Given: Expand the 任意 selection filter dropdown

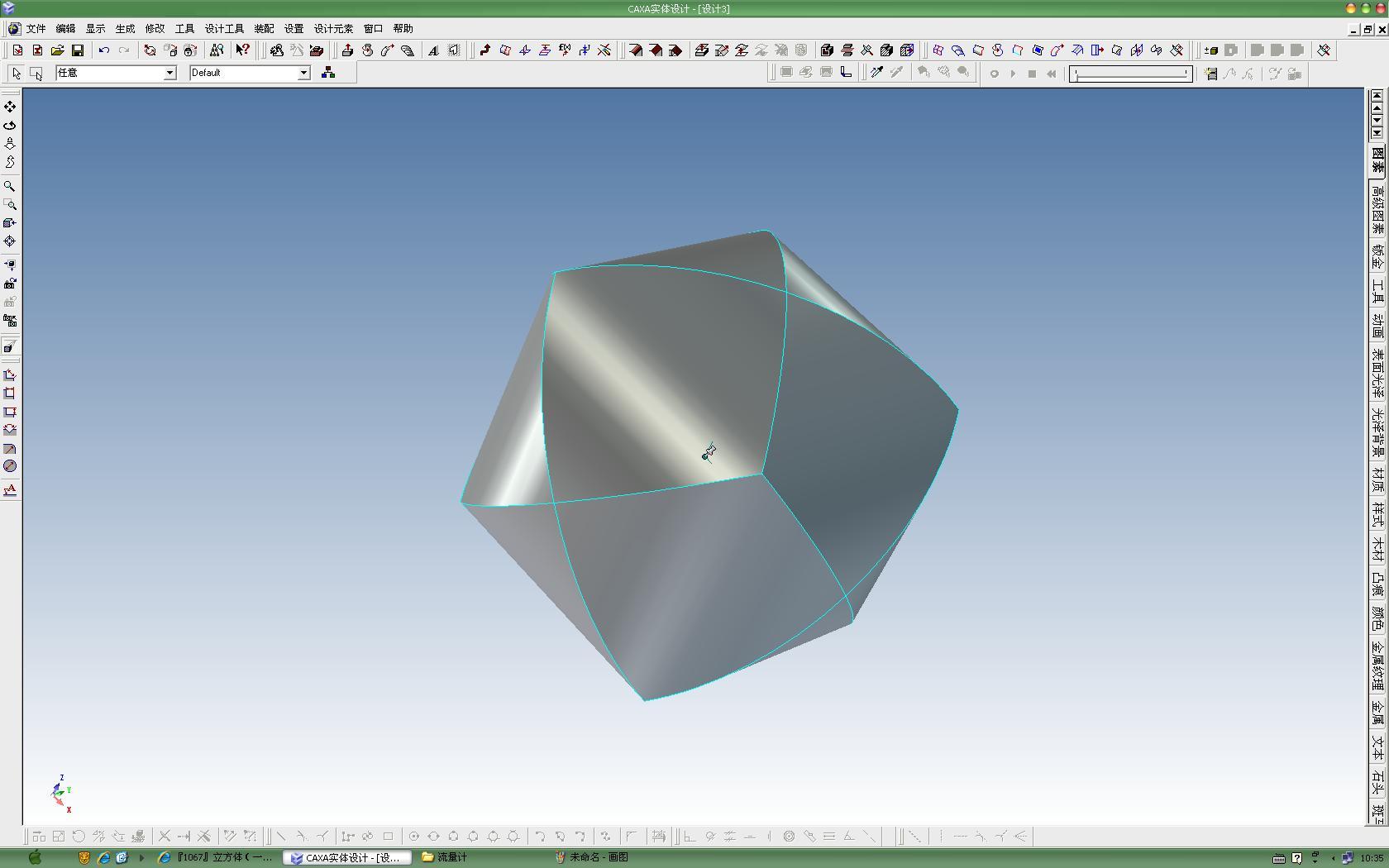Looking at the screenshot, I should point(169,73).
